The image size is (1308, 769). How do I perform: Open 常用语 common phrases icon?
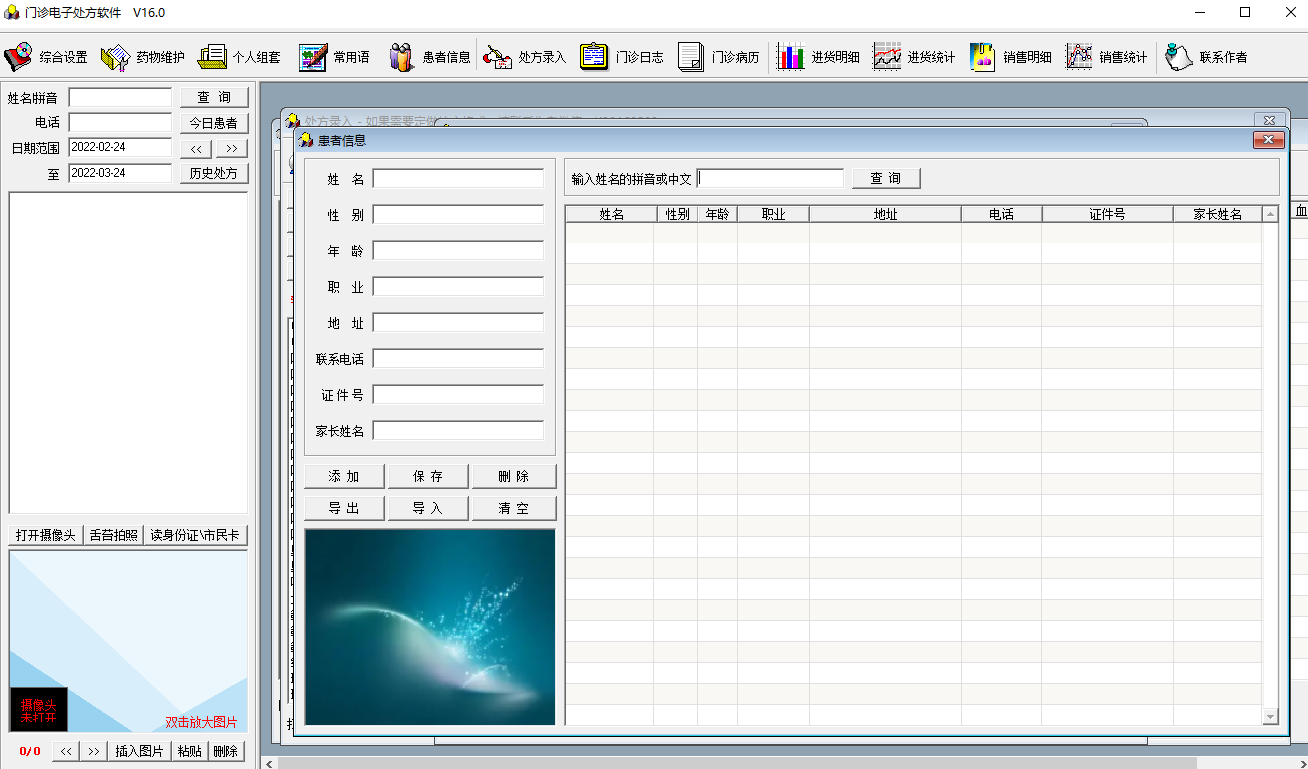pos(314,57)
